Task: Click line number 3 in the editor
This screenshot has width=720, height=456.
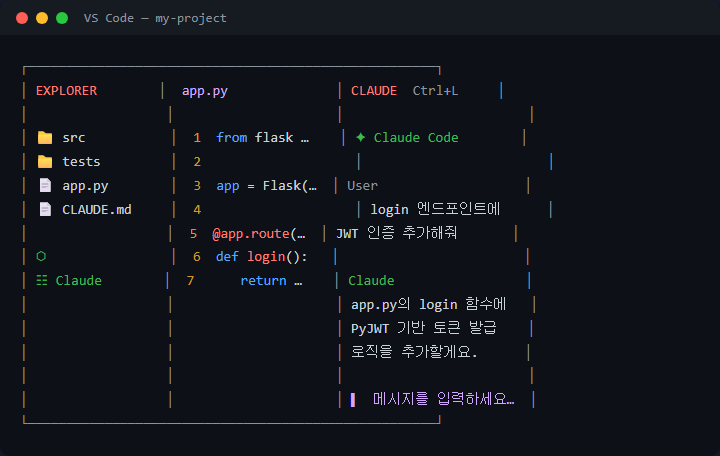Action: point(197,186)
